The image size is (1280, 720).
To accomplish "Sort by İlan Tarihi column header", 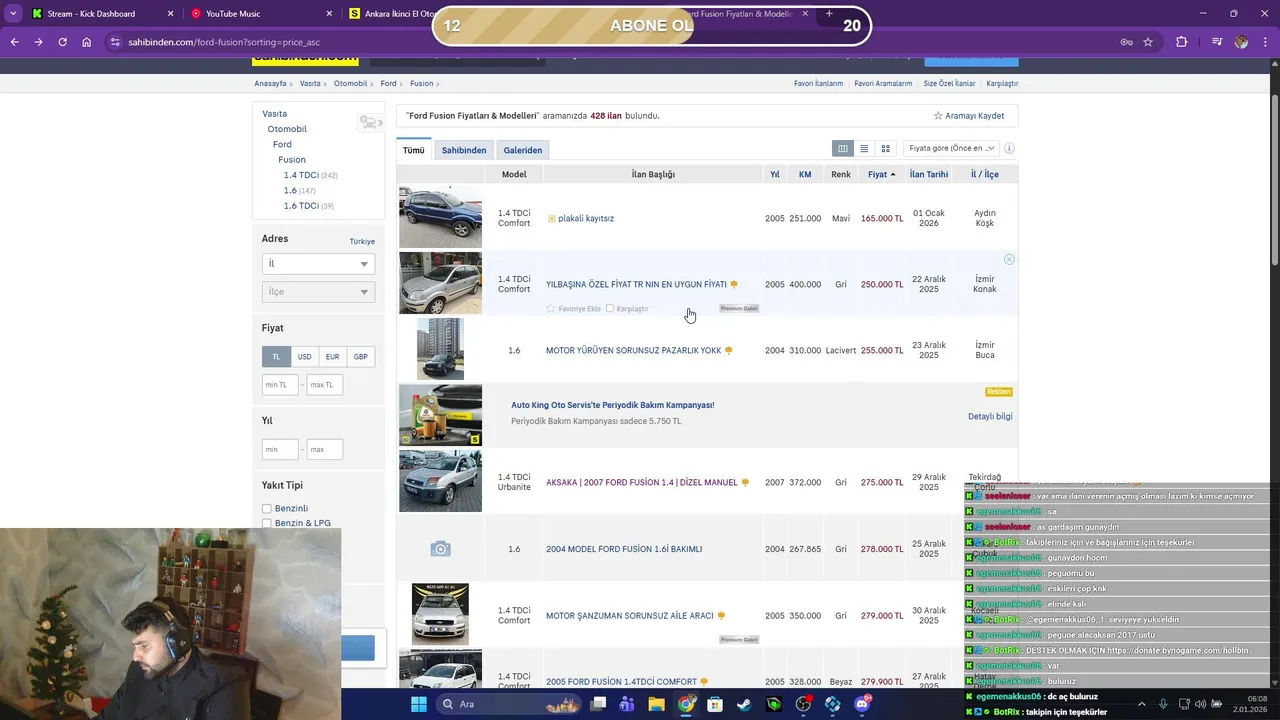I will pos(929,174).
